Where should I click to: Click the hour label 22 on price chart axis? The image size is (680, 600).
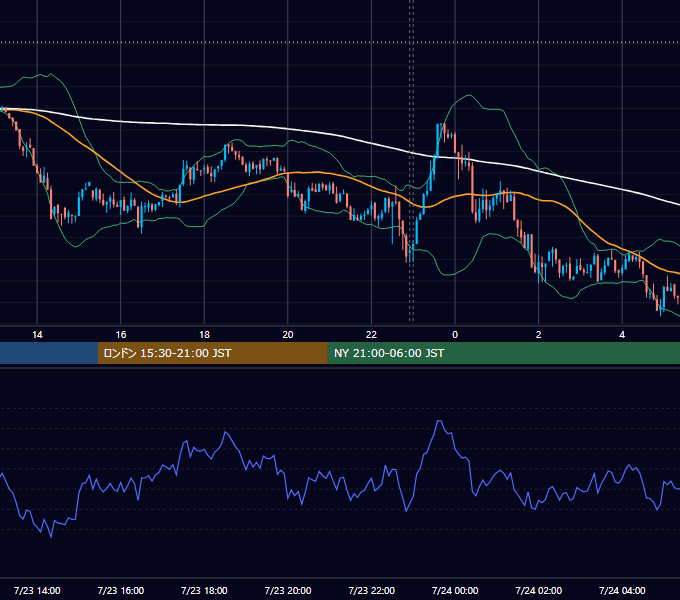(x=372, y=335)
